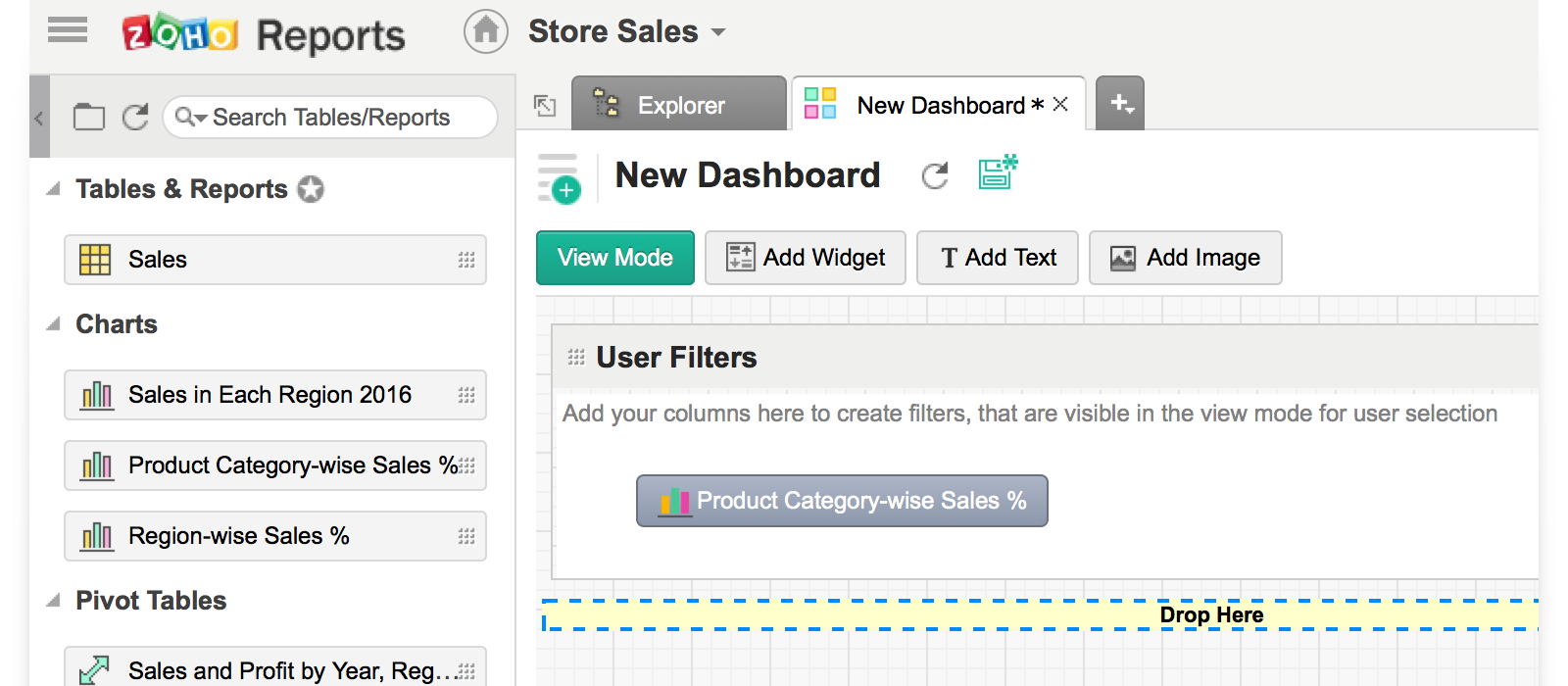Screen dimensions: 1568x686
Task: Go to the home icon
Action: click(485, 31)
